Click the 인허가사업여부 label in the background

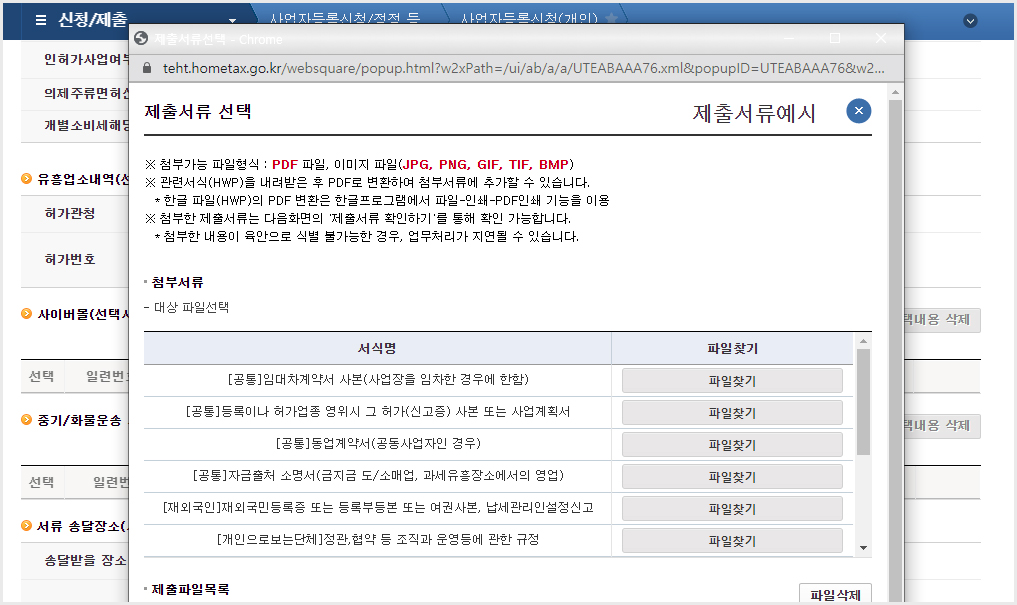coord(86,60)
